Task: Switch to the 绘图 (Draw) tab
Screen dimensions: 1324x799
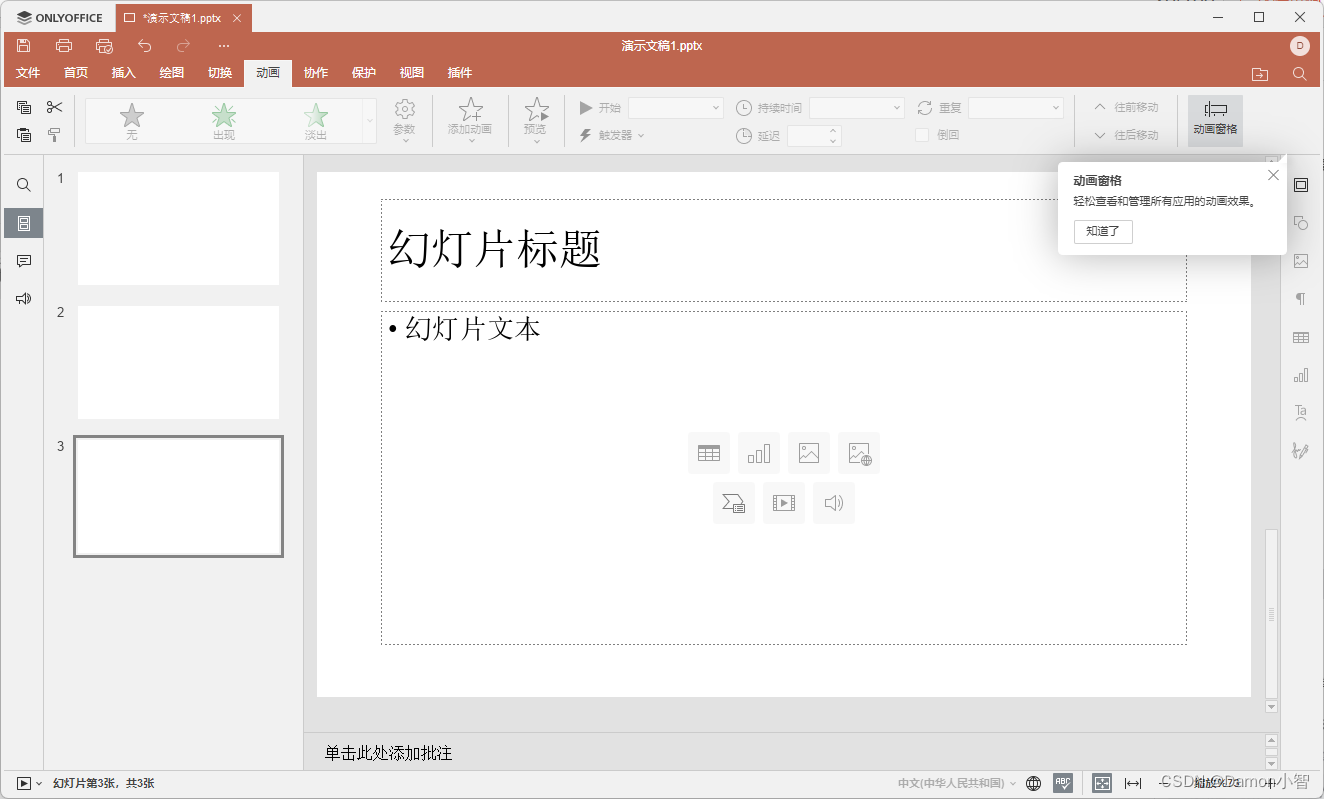Action: pos(172,73)
